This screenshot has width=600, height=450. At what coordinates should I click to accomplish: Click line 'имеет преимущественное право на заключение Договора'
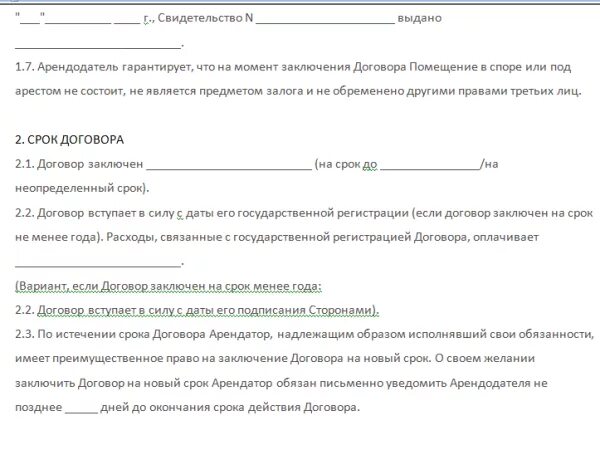click(x=275, y=359)
